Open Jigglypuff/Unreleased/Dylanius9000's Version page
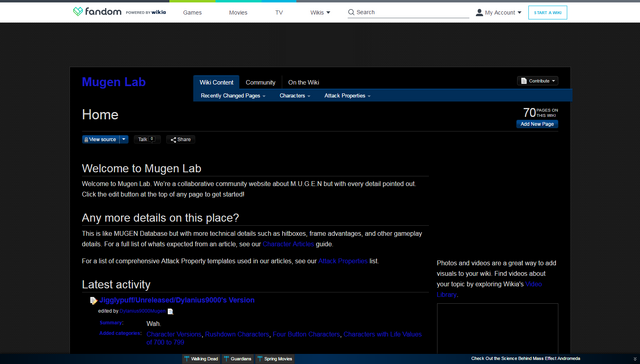Viewport: 640px width, 364px height. pyautogui.click(x=177, y=300)
